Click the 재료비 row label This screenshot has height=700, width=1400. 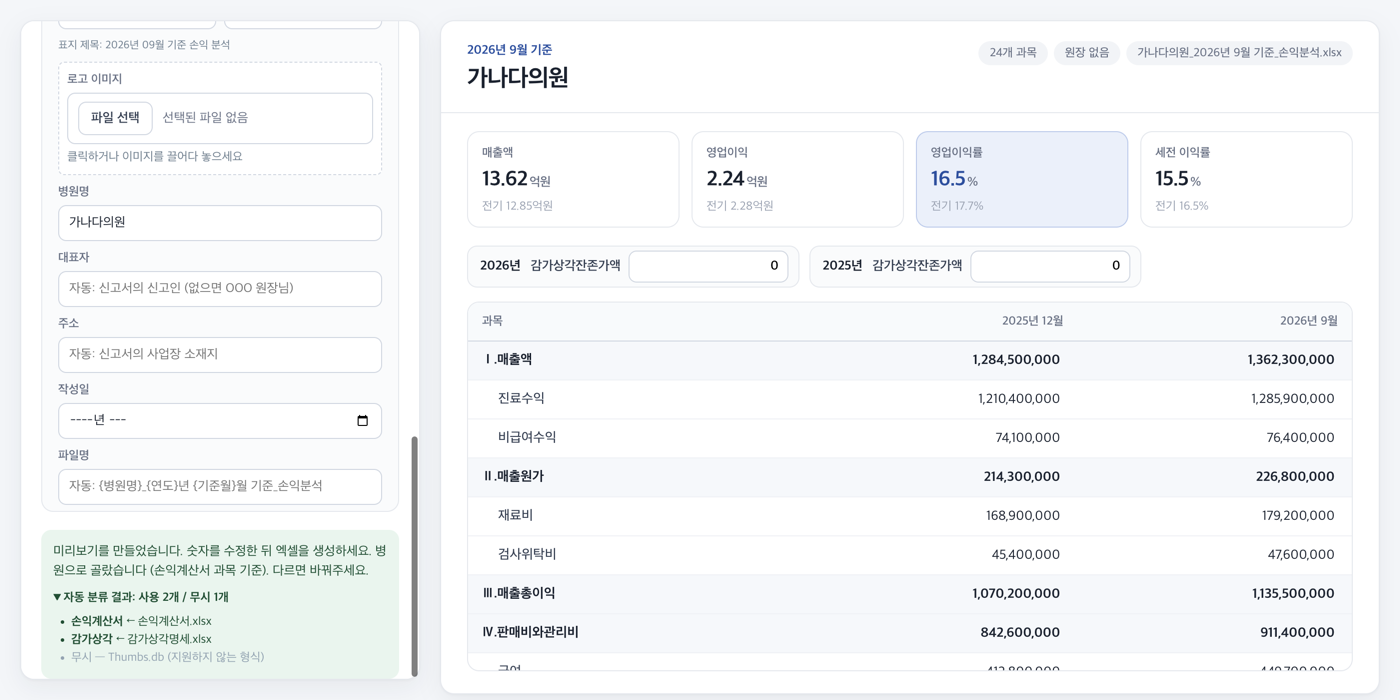515,516
